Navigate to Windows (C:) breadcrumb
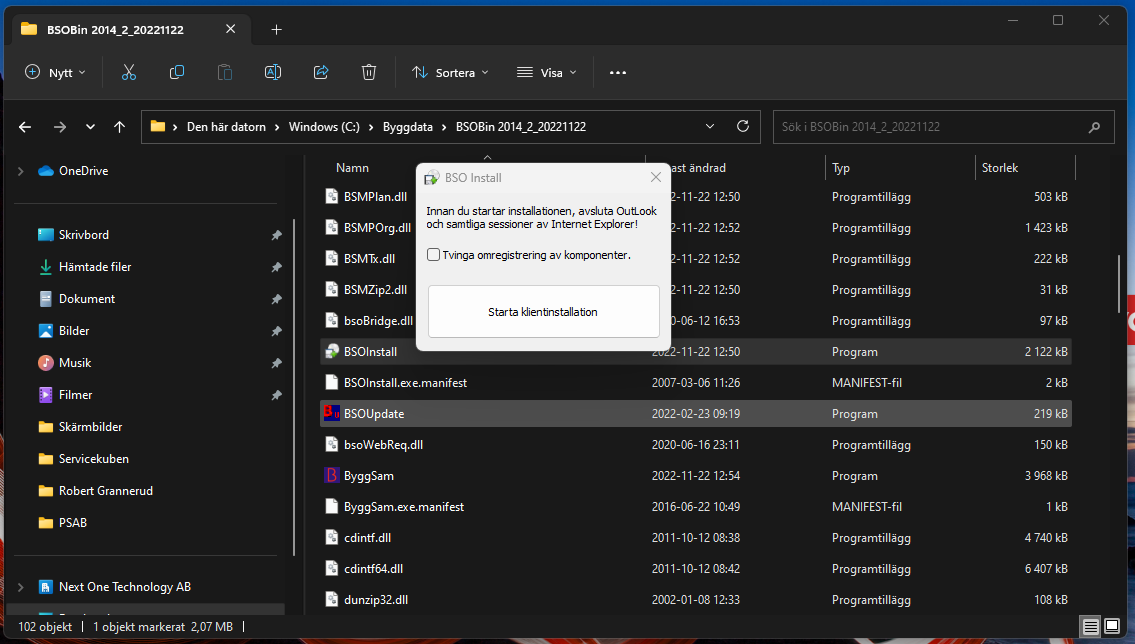The height and width of the screenshot is (644, 1135). point(324,127)
